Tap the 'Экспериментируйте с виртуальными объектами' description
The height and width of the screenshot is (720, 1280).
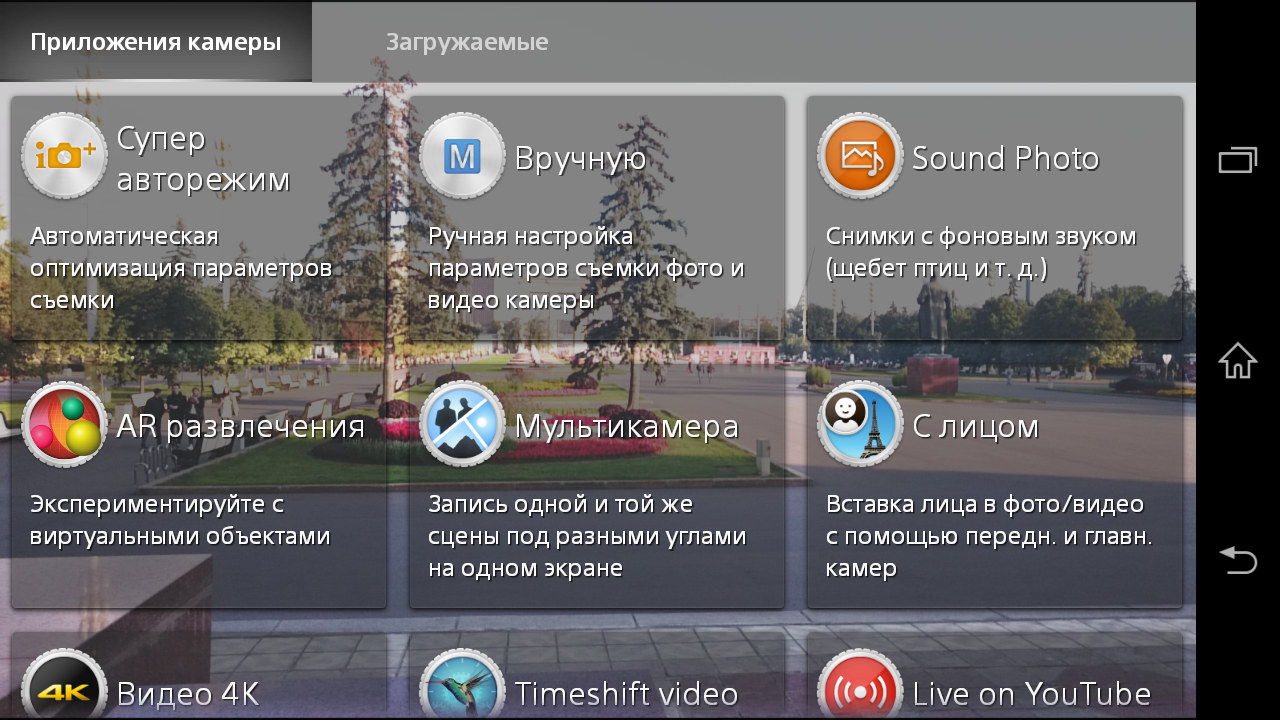click(180, 520)
